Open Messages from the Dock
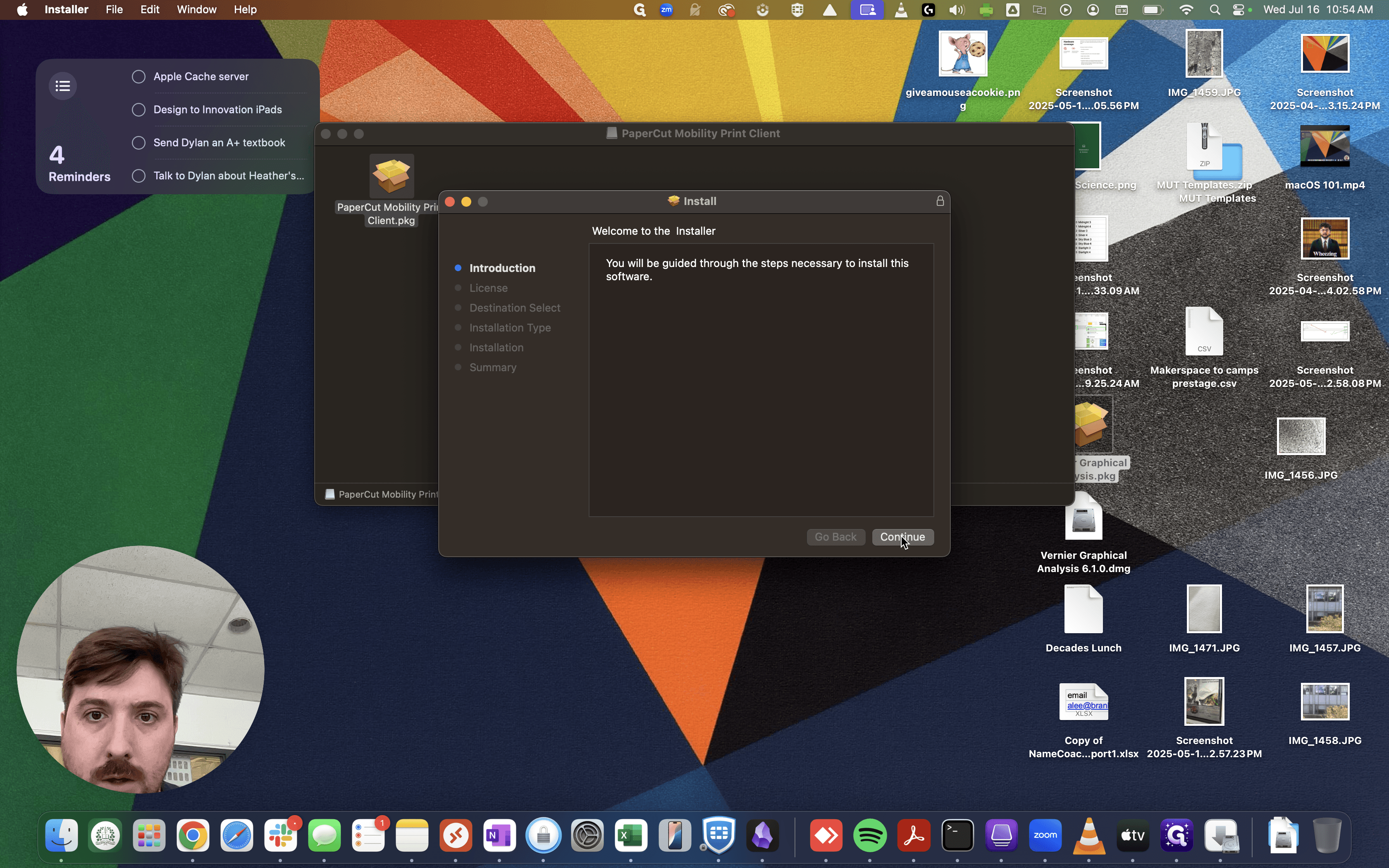Screen dimensions: 1389x868 (x=325, y=835)
